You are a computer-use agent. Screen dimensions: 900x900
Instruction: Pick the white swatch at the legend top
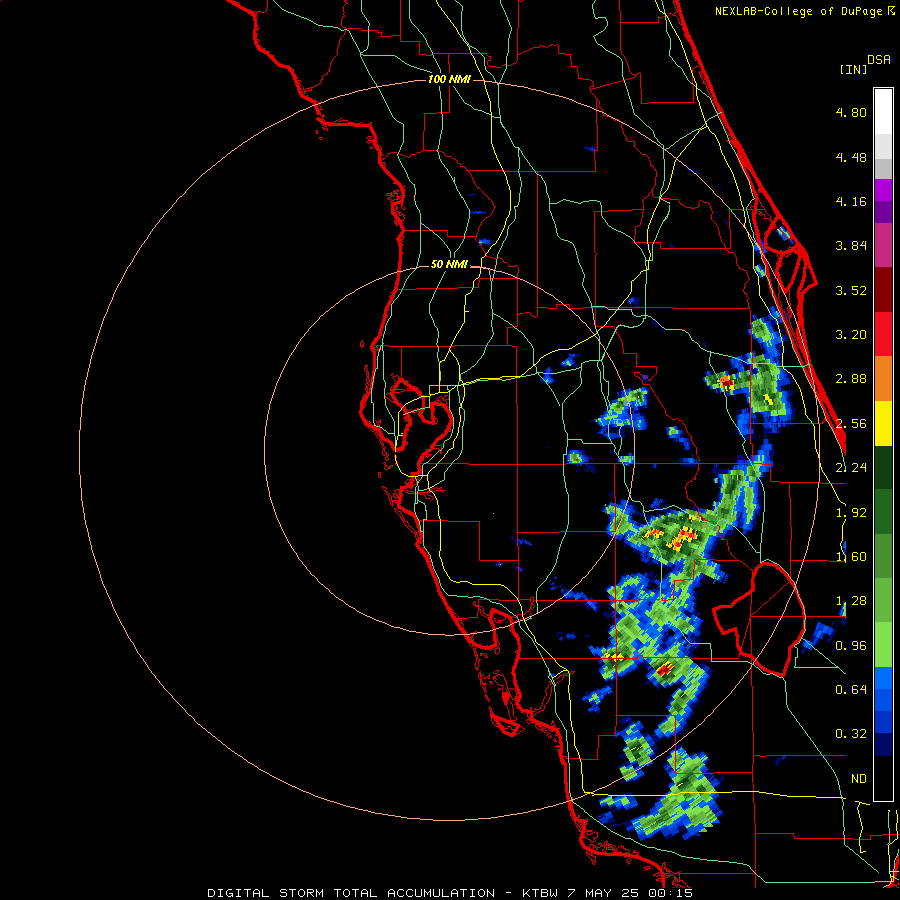883,112
